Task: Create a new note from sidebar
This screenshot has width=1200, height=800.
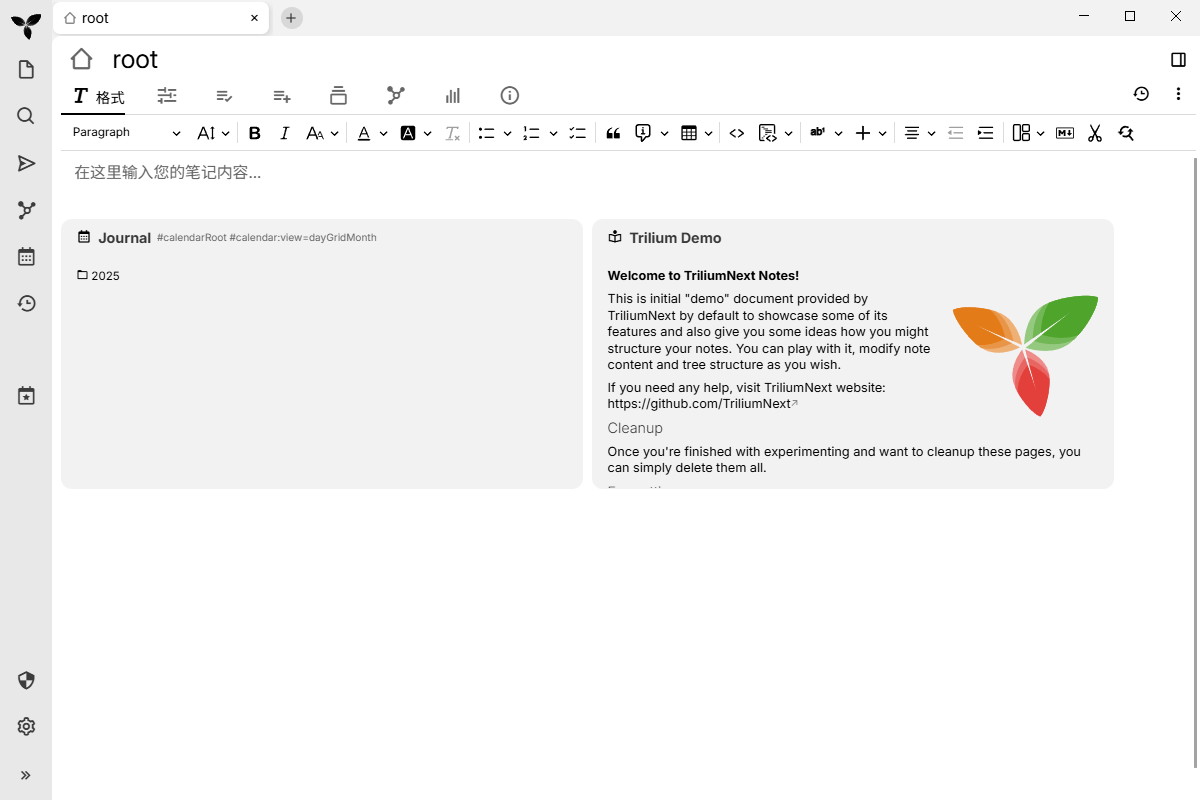Action: click(x=26, y=69)
